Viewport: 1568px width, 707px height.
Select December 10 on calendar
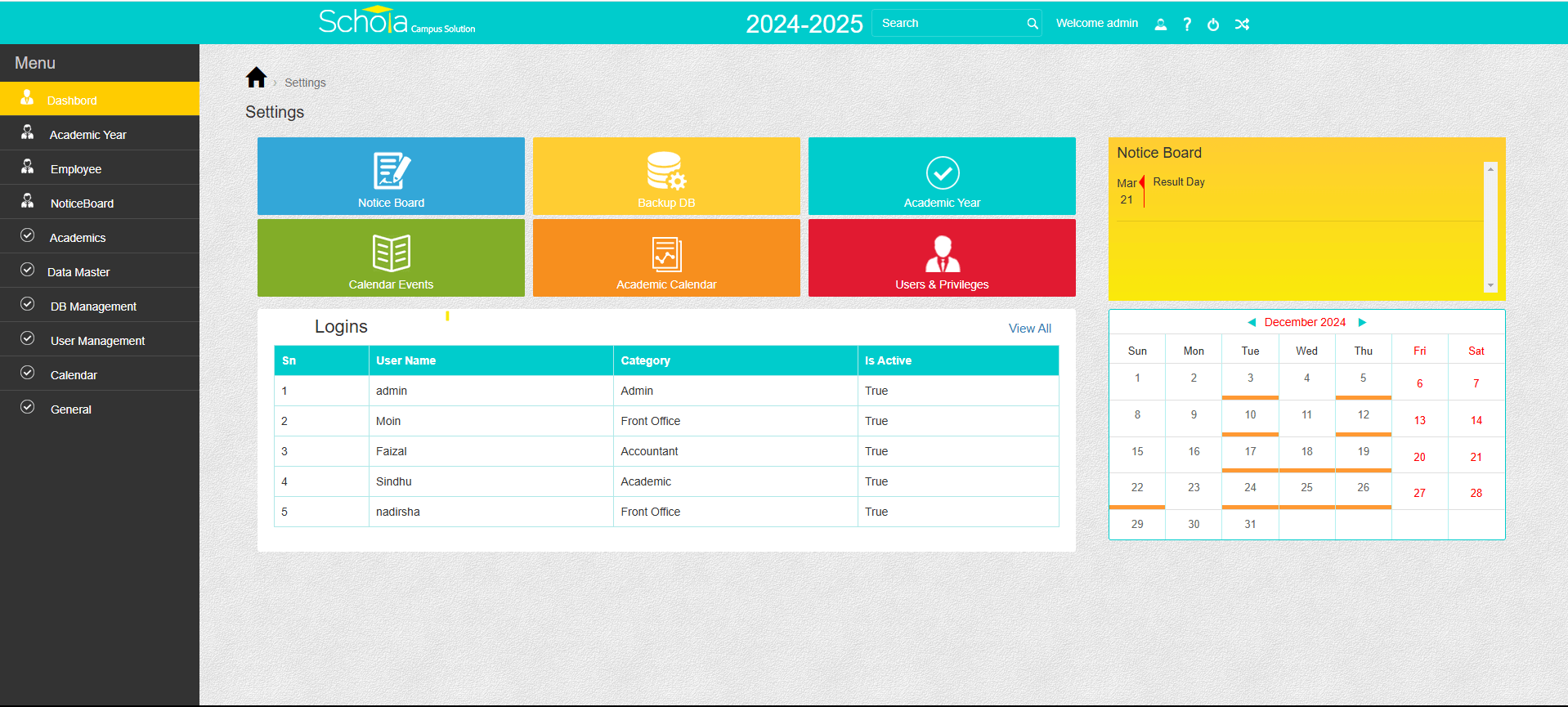coord(1250,416)
